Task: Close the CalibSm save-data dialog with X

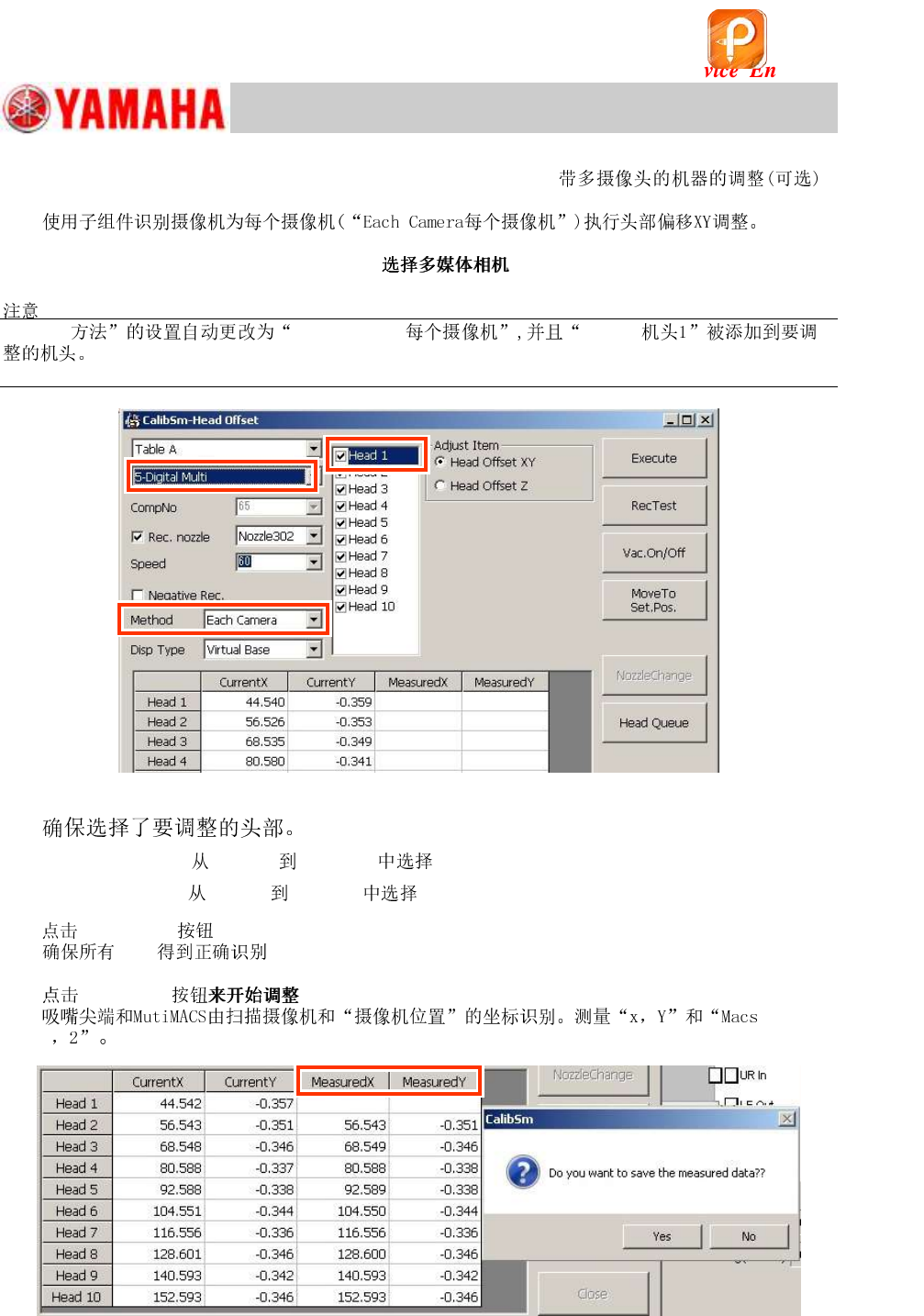Action: tap(786, 1119)
